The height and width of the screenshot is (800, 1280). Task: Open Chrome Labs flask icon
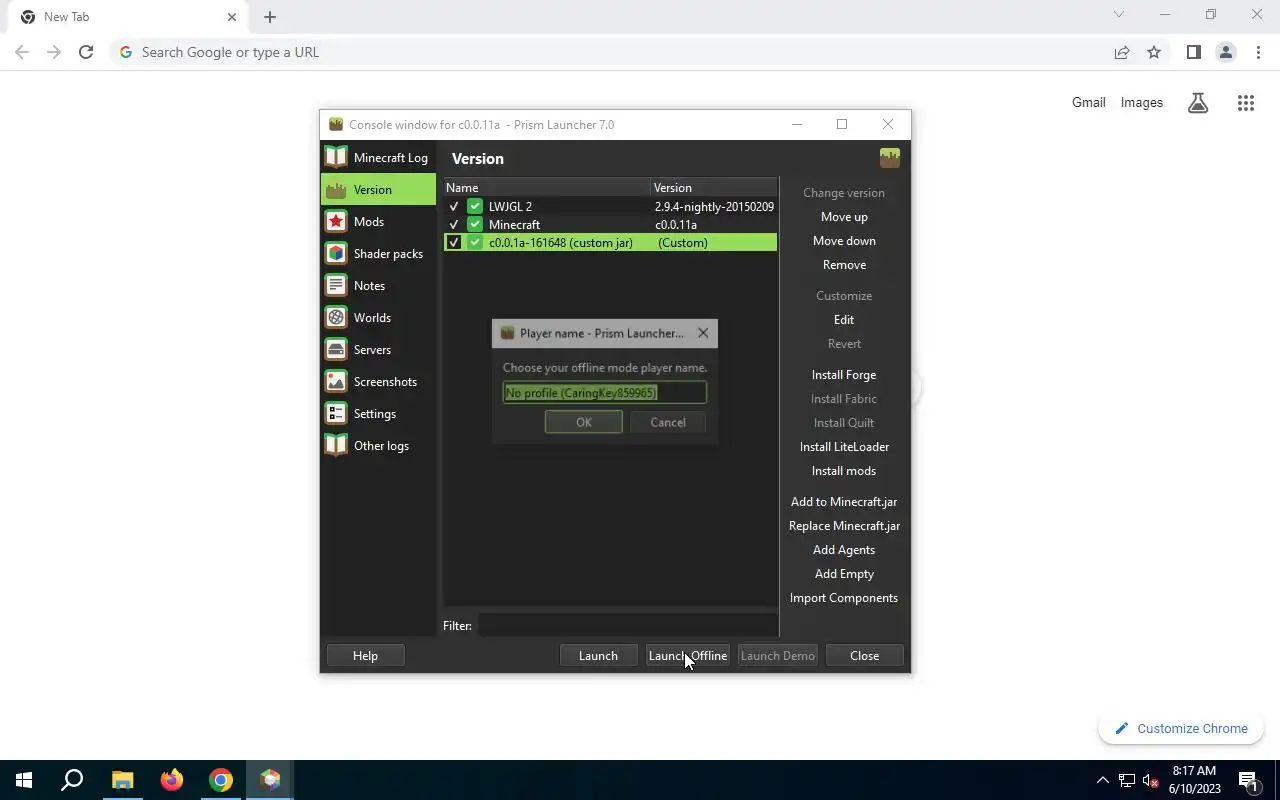pyautogui.click(x=1198, y=103)
